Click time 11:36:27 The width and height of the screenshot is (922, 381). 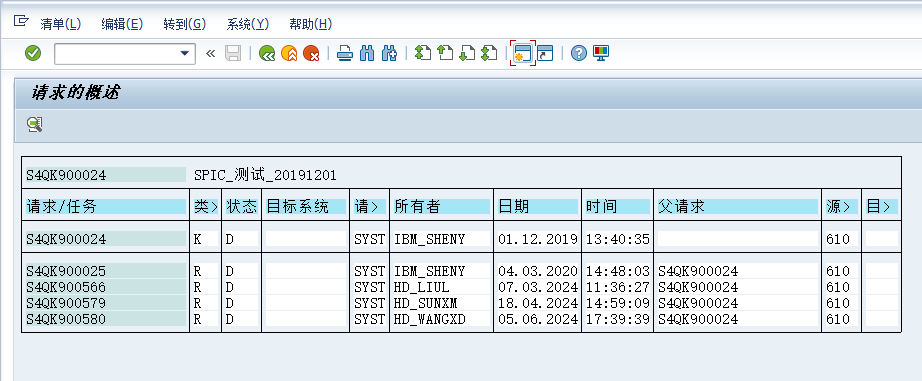coord(617,287)
